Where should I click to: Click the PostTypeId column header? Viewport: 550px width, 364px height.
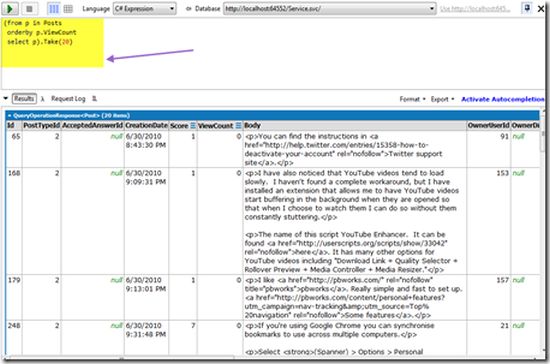click(42, 126)
